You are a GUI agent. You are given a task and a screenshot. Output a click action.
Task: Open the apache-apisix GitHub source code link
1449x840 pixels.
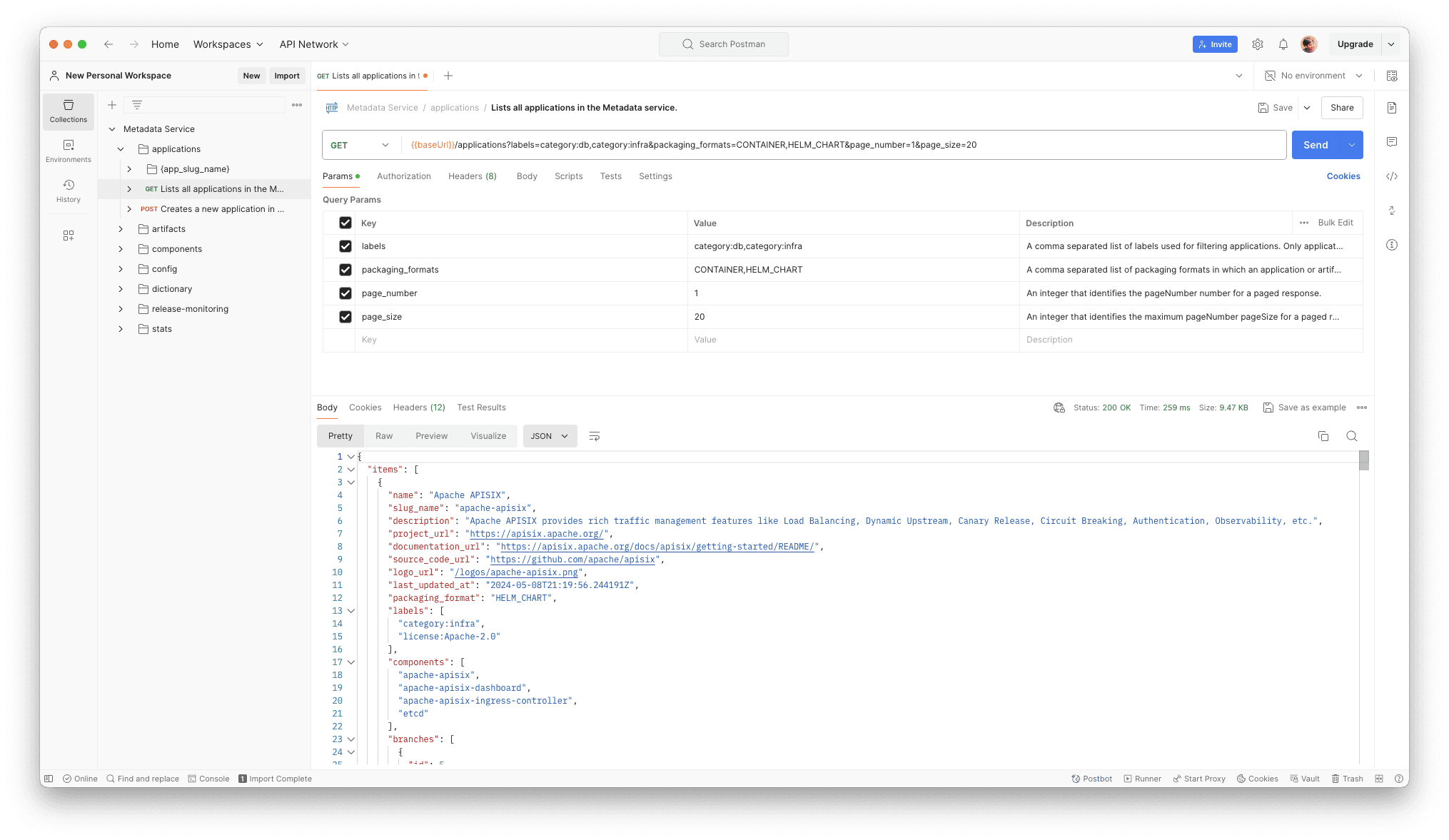pos(573,560)
